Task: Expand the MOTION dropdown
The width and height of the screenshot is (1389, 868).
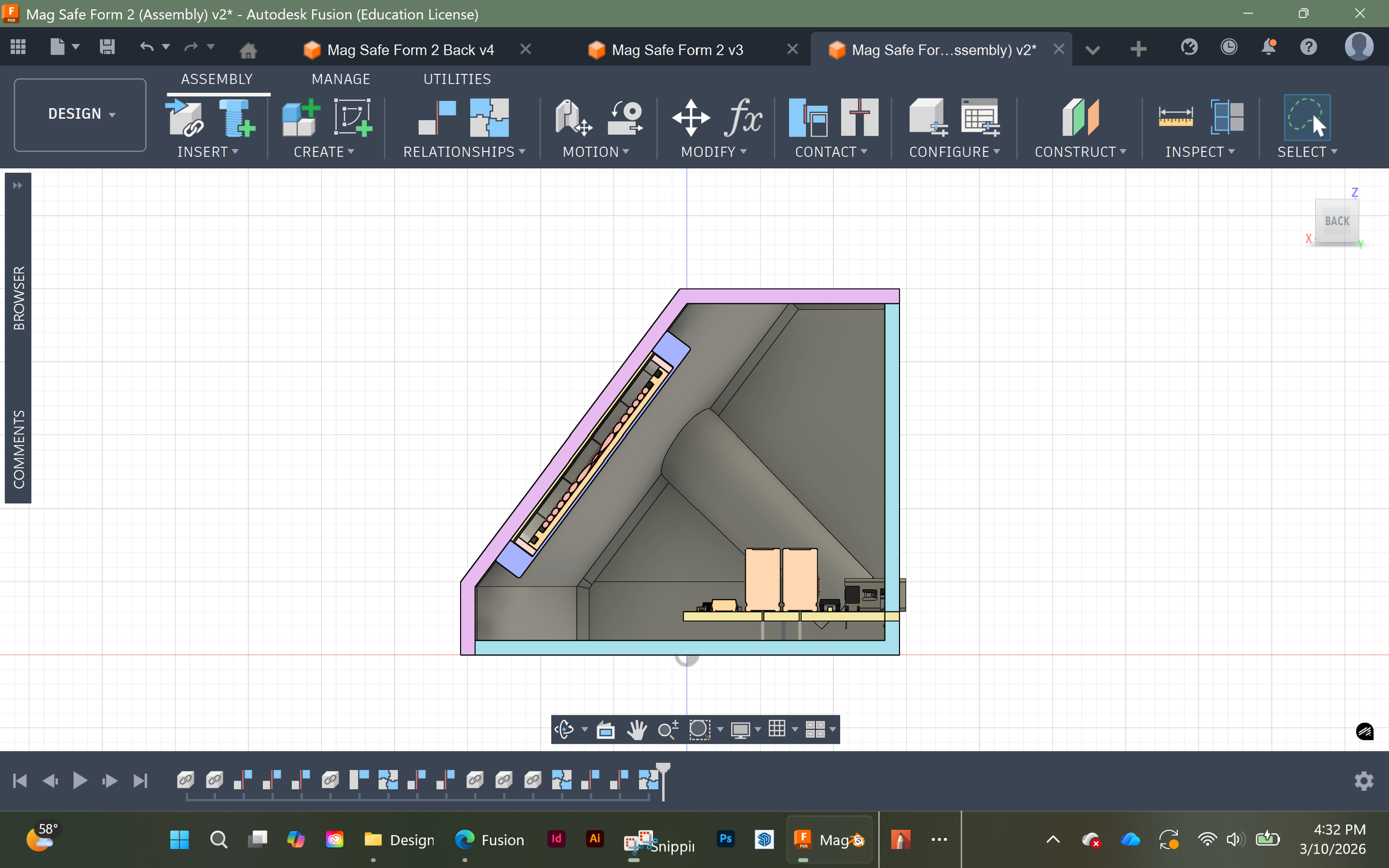Action: [596, 152]
